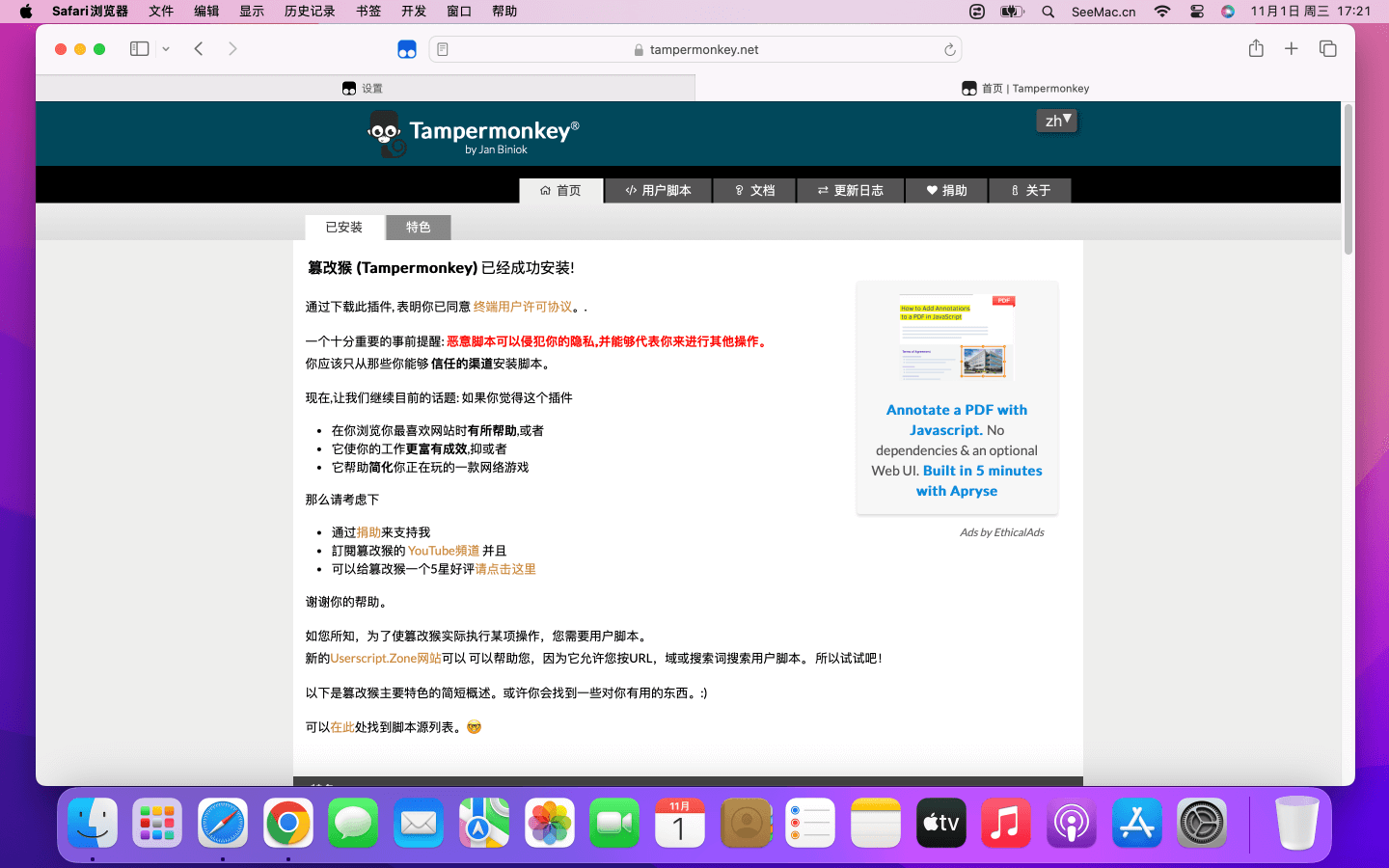Open Siri from the menu bar
The image size is (1389, 868).
point(1228,12)
